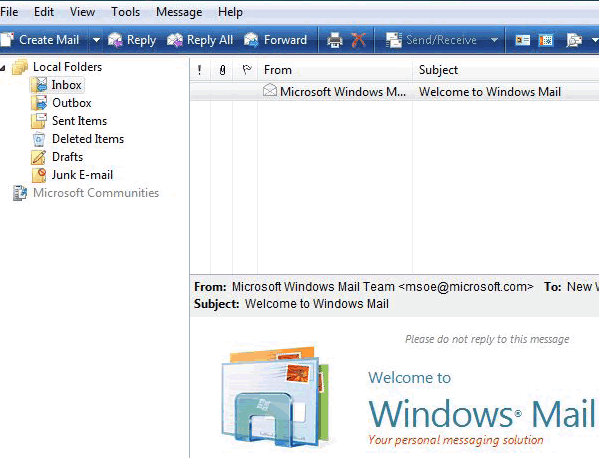Collapse the Local Folders tree node

point(3,68)
